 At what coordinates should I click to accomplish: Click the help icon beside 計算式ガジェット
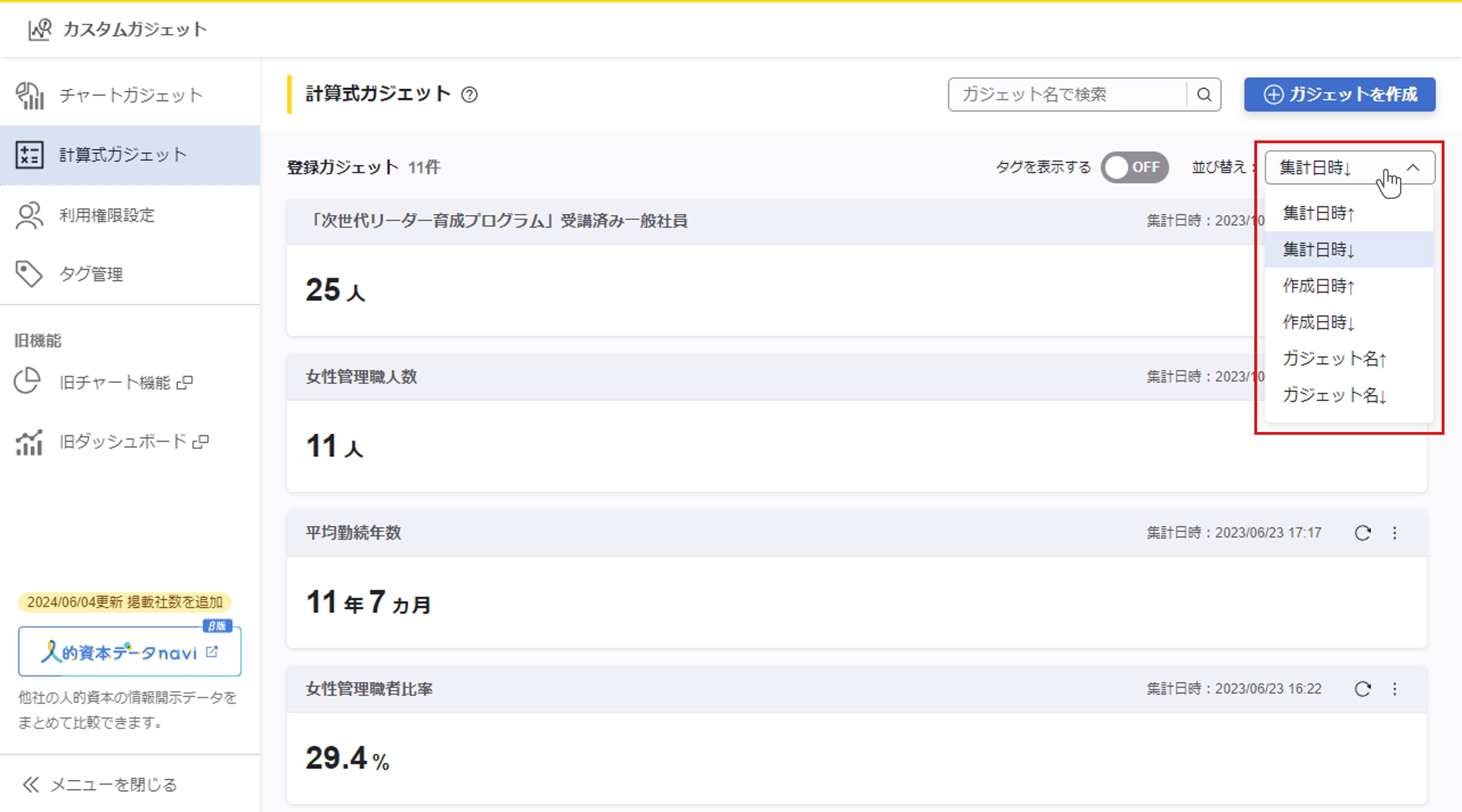pyautogui.click(x=470, y=94)
